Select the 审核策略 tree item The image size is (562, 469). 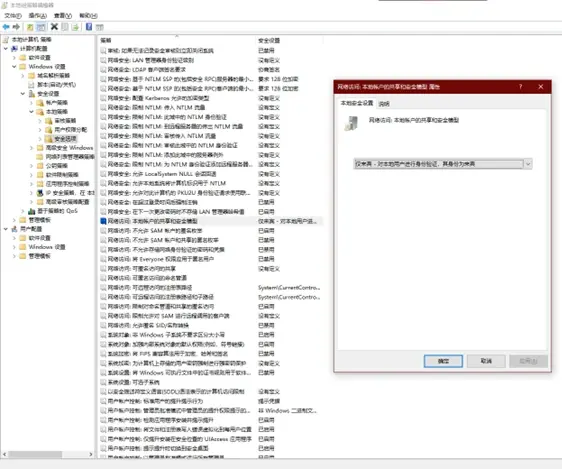[65, 121]
